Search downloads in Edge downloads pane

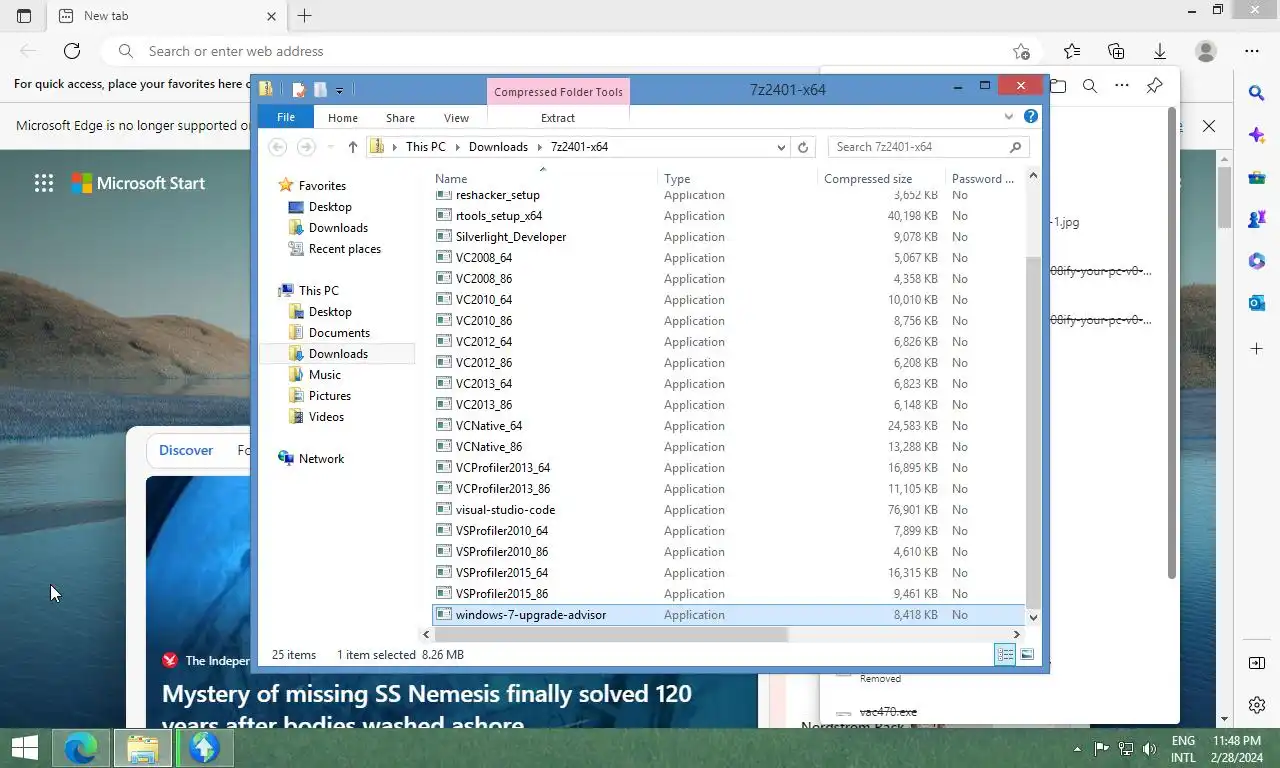(1090, 86)
